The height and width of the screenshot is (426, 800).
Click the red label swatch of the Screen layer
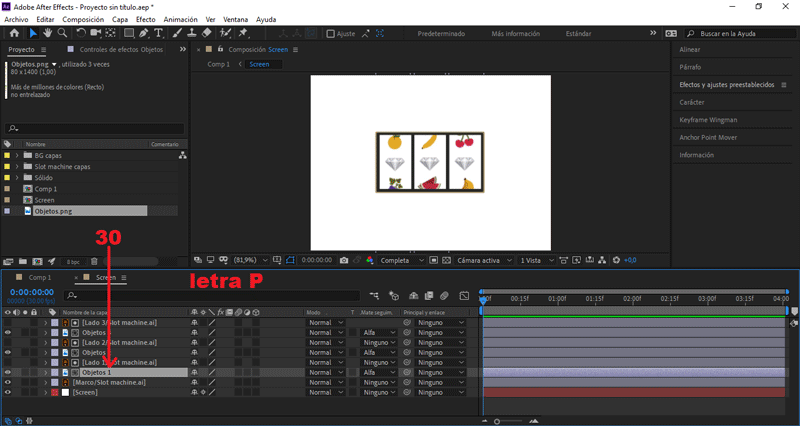(55, 392)
